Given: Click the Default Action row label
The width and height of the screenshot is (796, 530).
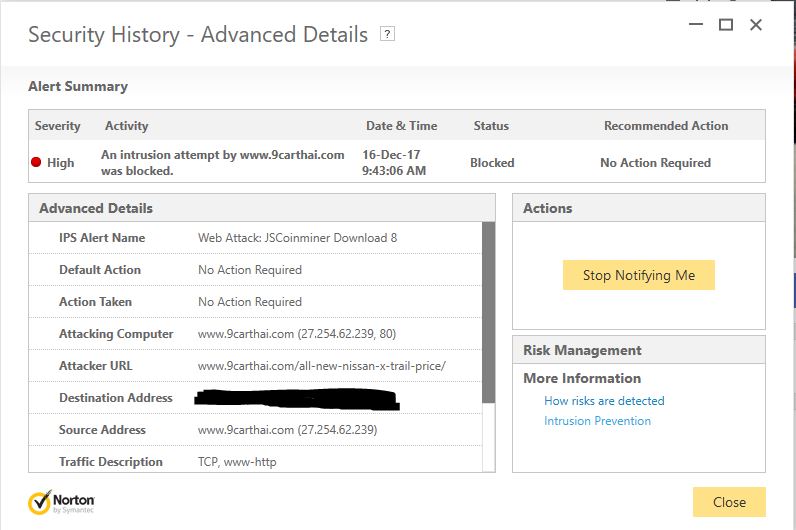Looking at the screenshot, I should (x=100, y=270).
